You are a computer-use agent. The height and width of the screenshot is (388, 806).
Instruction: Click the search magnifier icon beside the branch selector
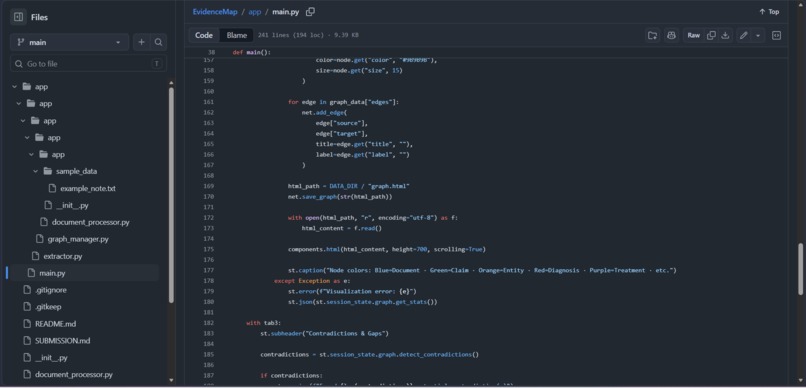pos(158,42)
